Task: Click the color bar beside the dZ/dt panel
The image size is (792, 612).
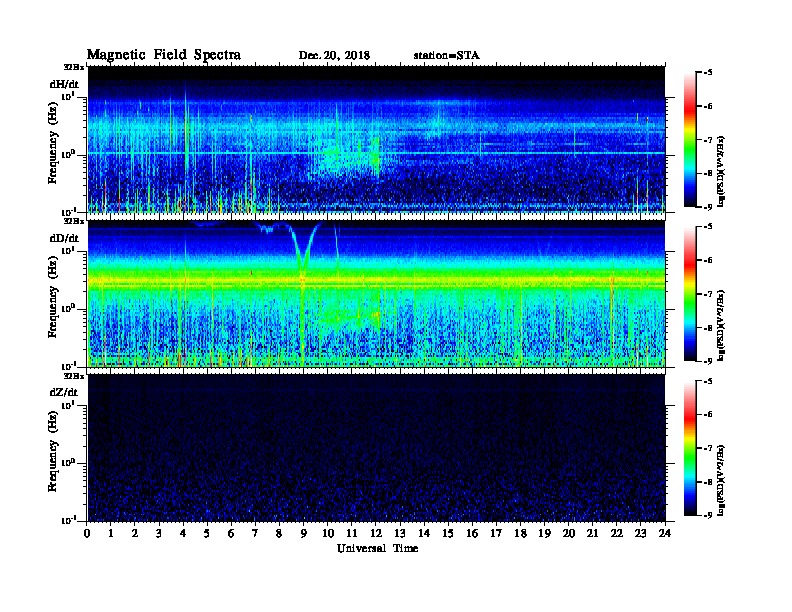Action: [x=690, y=448]
